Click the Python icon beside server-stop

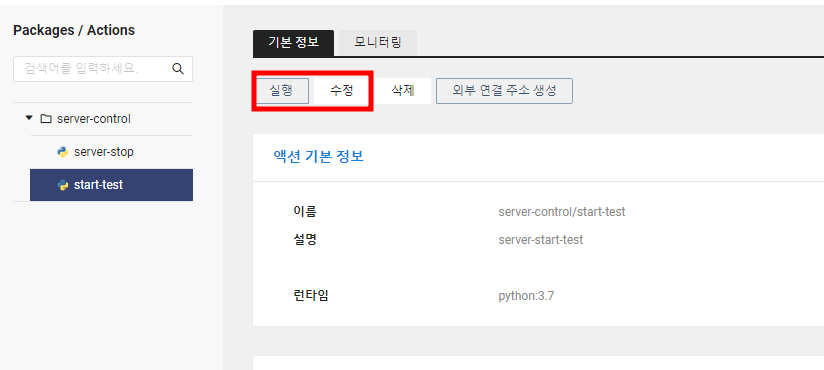click(x=63, y=152)
